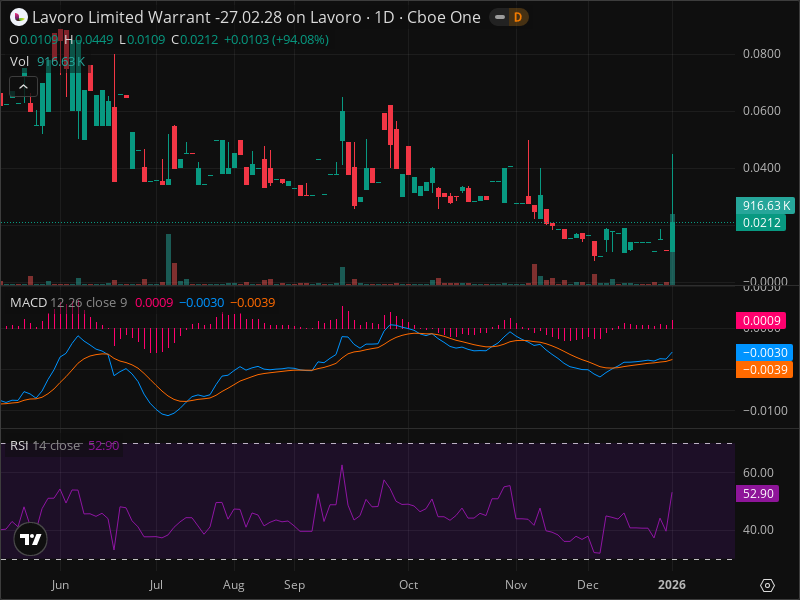Select the RSI 14 close legend
Image resolution: width=800 pixels, height=600 pixels.
pyautogui.click(x=45, y=445)
